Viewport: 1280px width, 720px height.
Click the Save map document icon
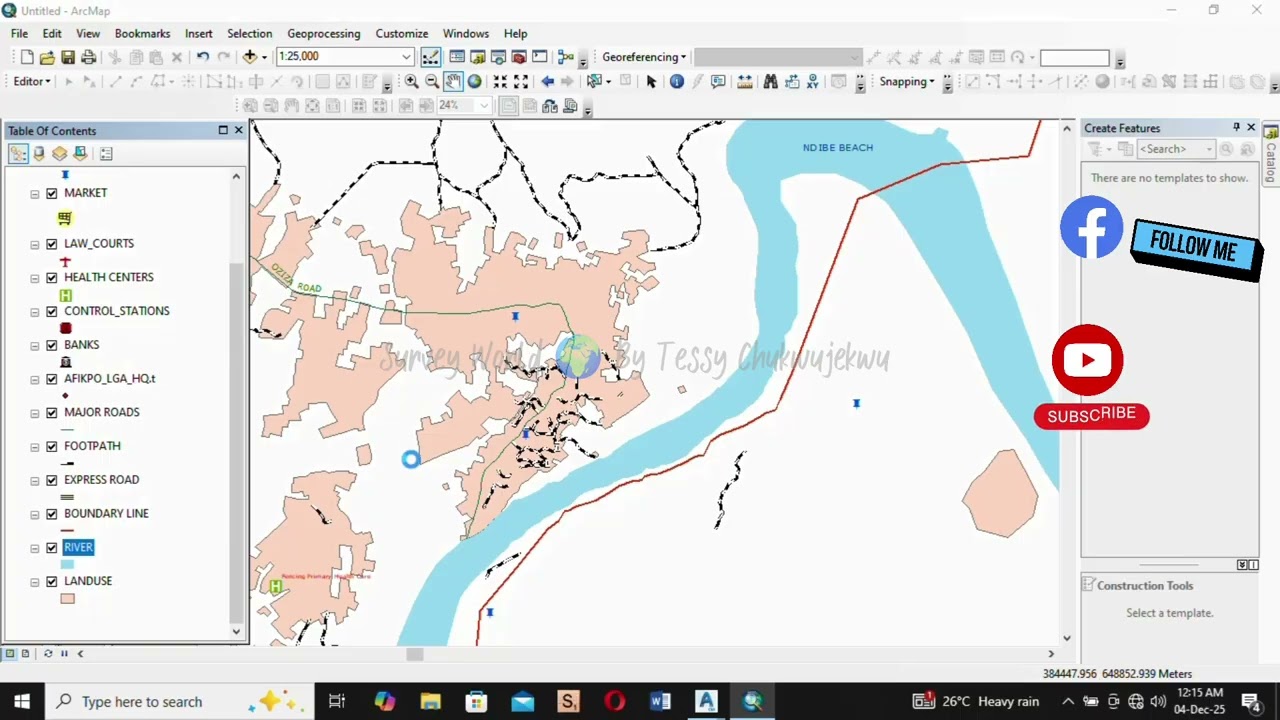tap(68, 57)
